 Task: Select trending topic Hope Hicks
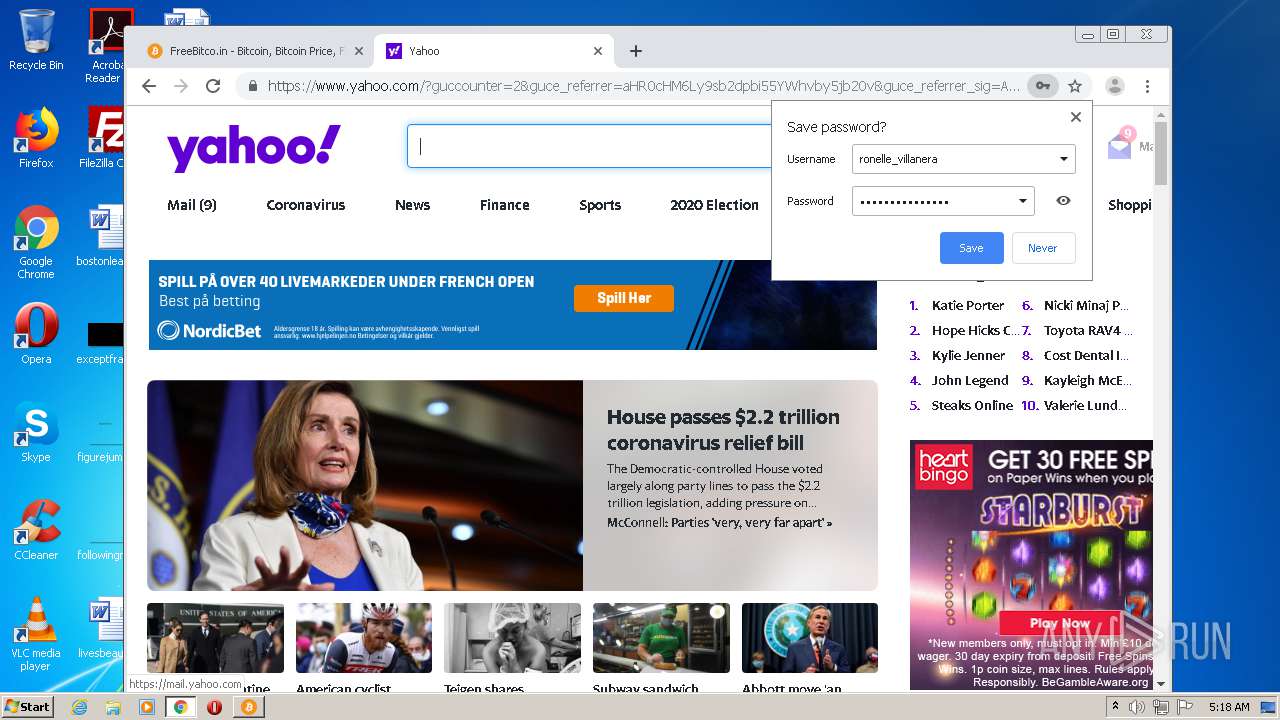click(x=975, y=331)
